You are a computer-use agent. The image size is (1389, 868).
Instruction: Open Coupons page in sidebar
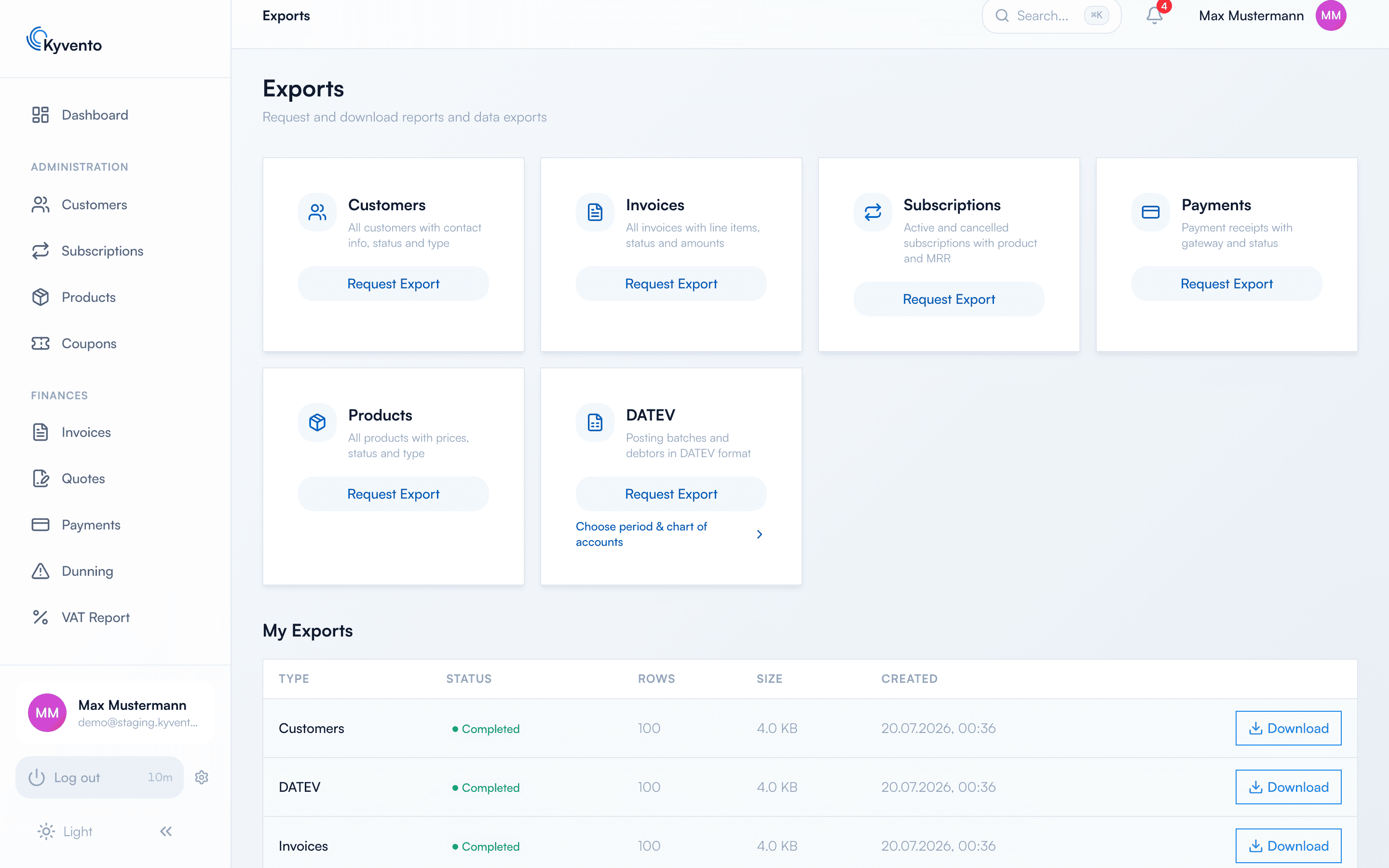point(115,343)
